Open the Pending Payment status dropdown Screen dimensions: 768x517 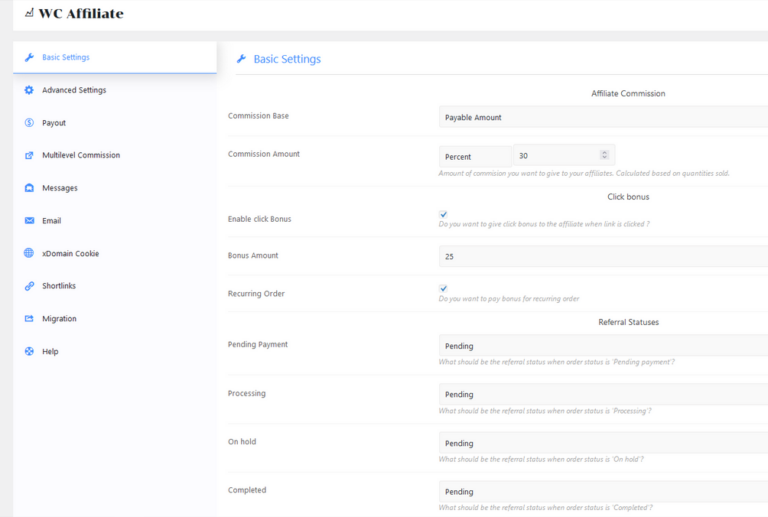603,346
